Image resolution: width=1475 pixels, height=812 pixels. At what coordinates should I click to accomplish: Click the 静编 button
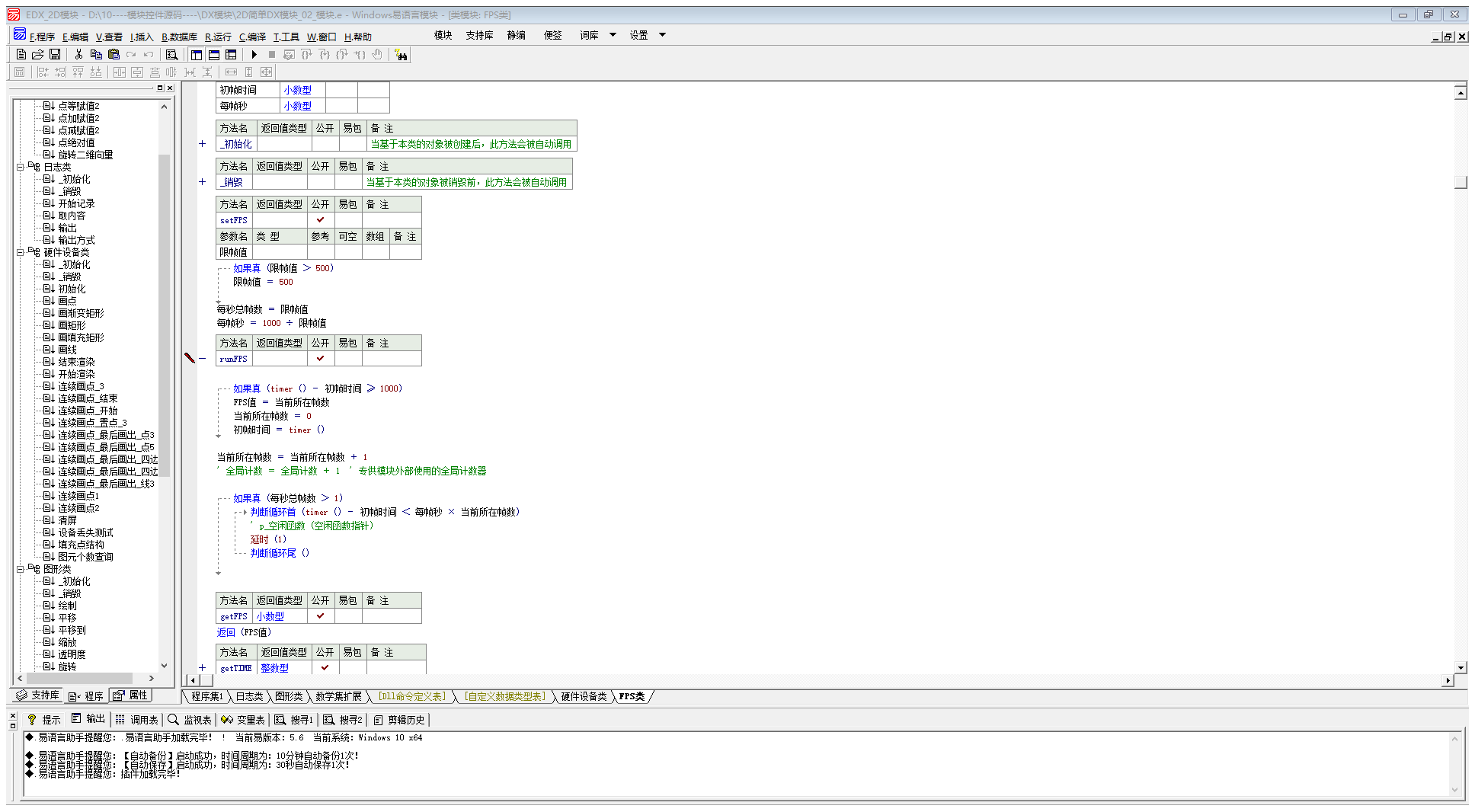point(516,35)
